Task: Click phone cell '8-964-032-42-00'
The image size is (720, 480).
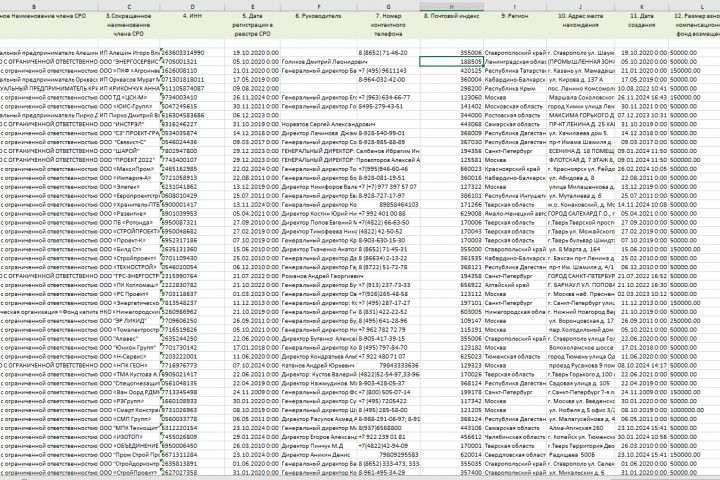Action: pyautogui.click(x=388, y=79)
